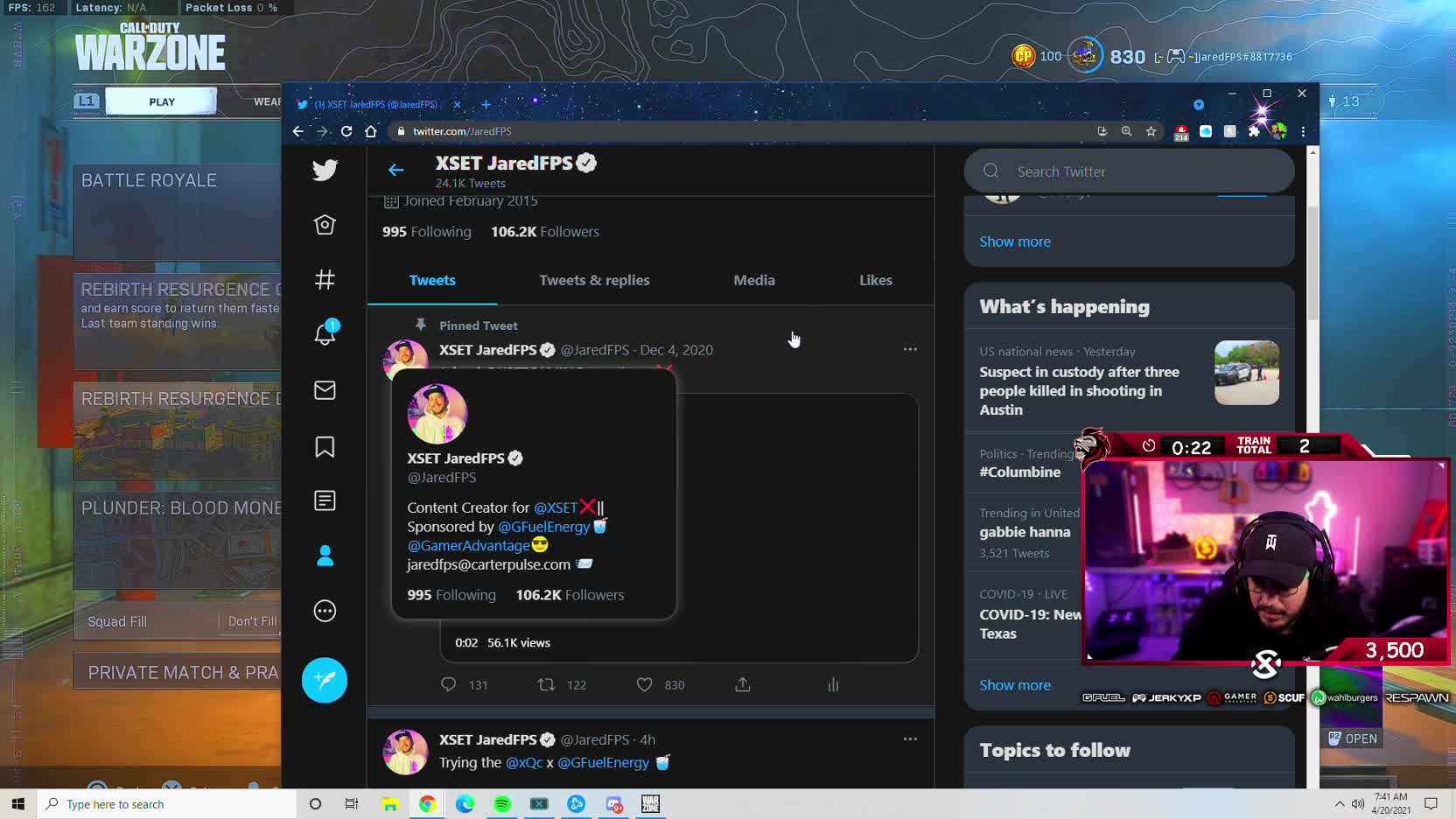Click Austin news thumbnail image
Image resolution: width=1456 pixels, height=819 pixels.
[1247, 373]
